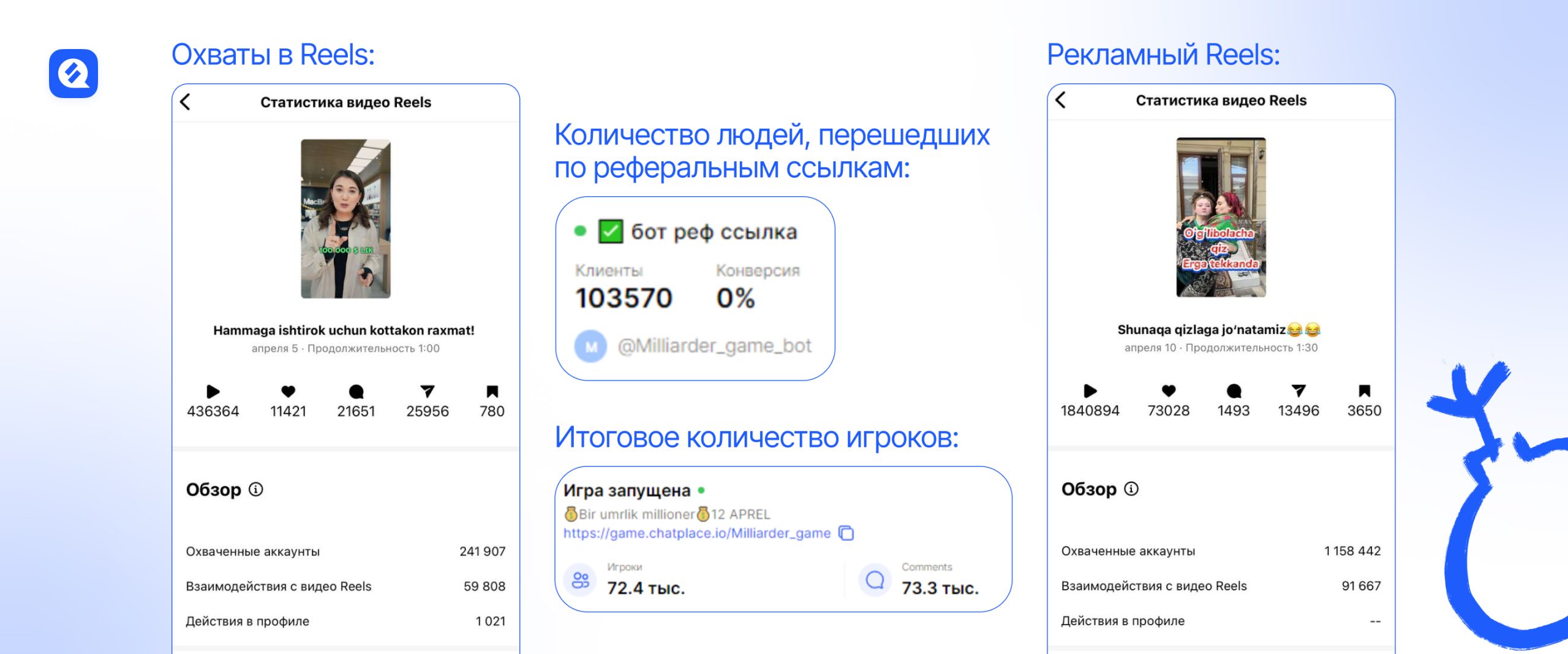
Task: Click the Клиенты value 103570
Action: pyautogui.click(x=624, y=298)
